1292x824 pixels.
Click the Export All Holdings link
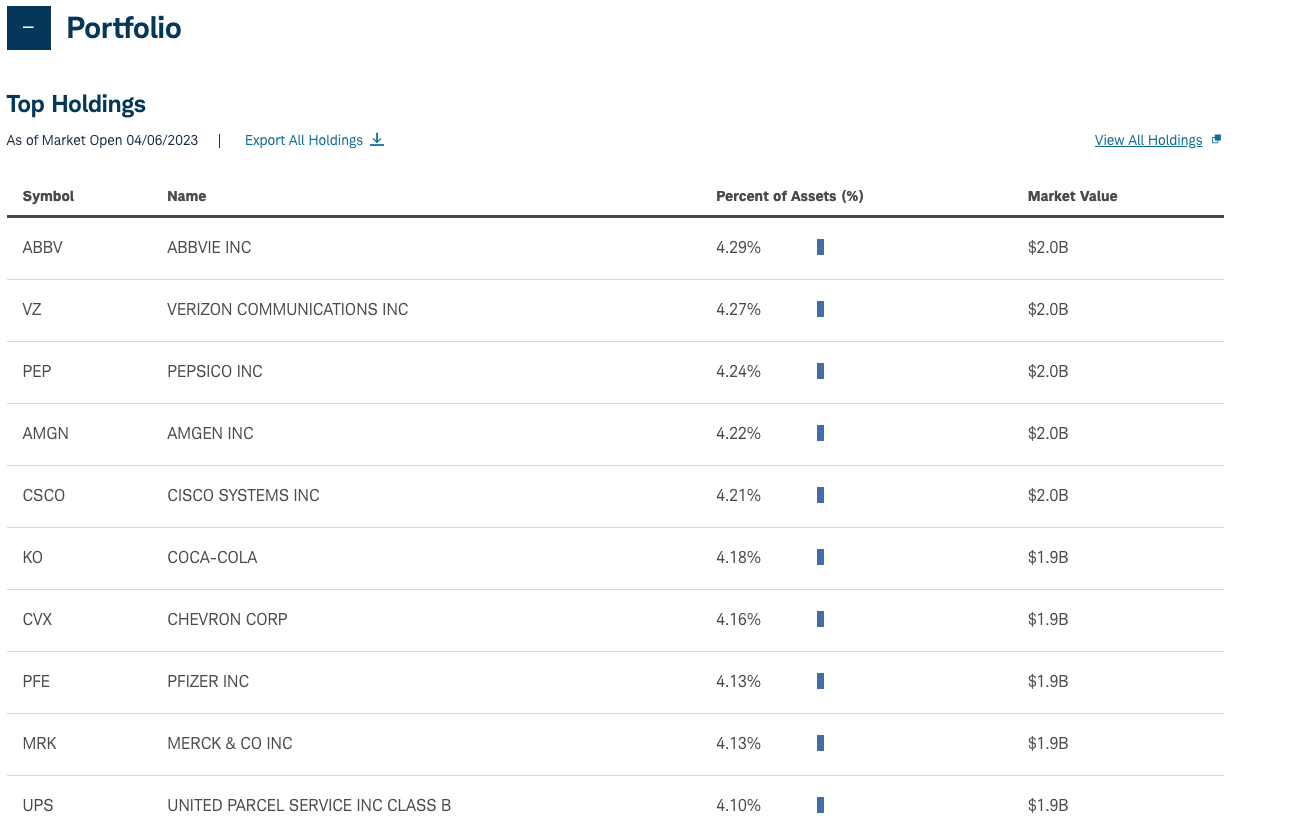coord(304,140)
